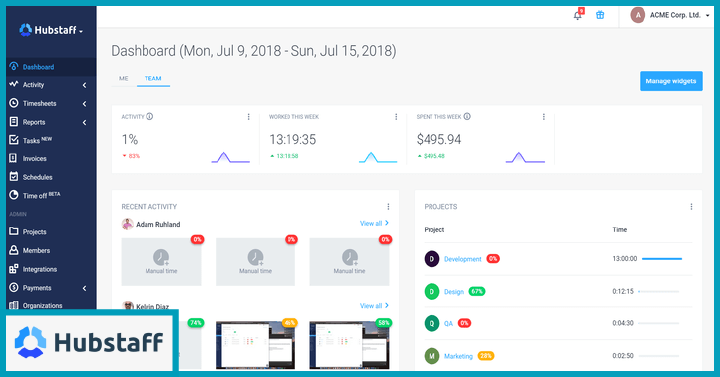
Task: Open the Projects widget three-dot menu
Action: click(x=691, y=207)
